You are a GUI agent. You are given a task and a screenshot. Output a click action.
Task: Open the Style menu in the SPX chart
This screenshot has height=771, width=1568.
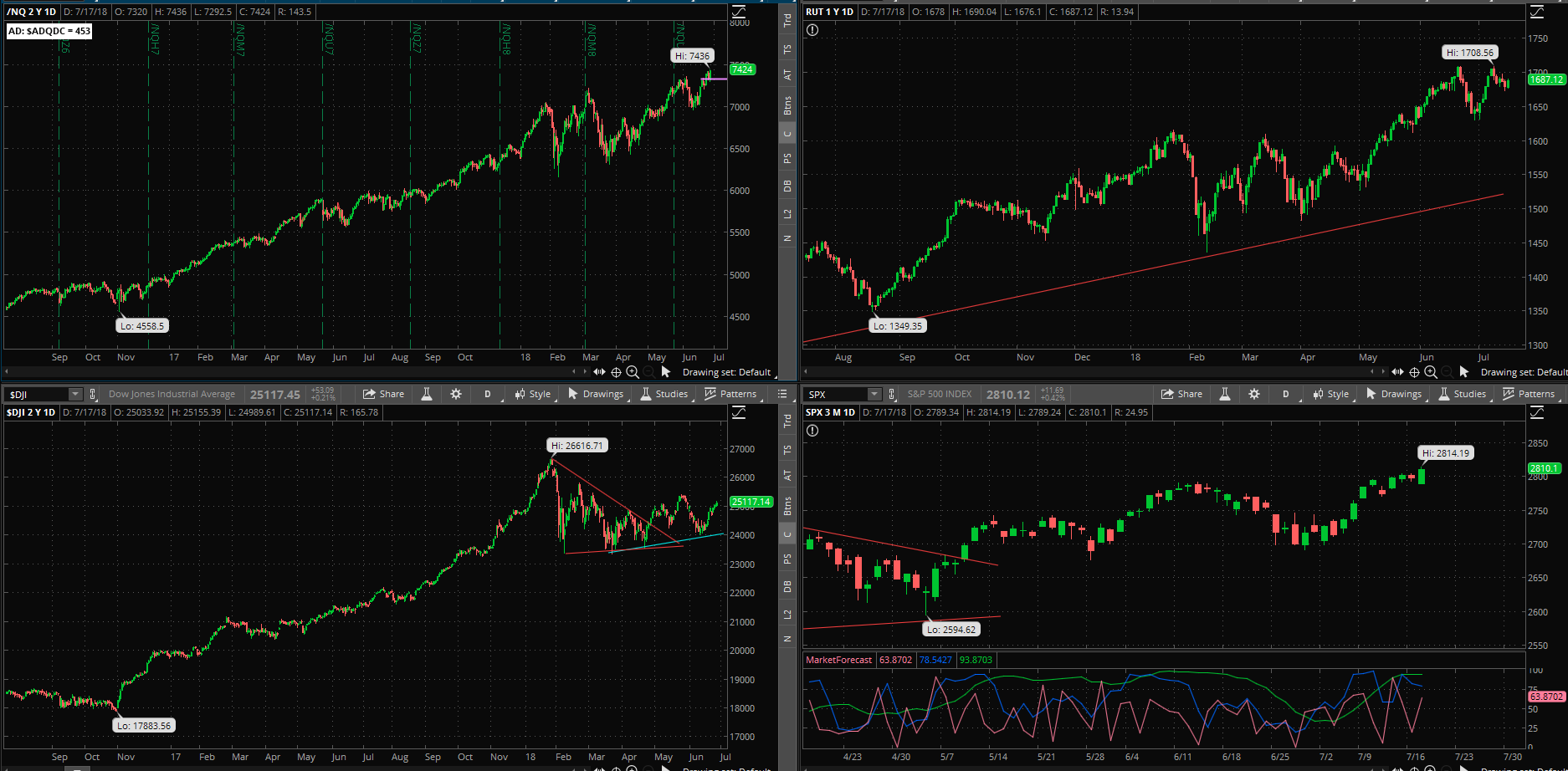pos(1331,394)
